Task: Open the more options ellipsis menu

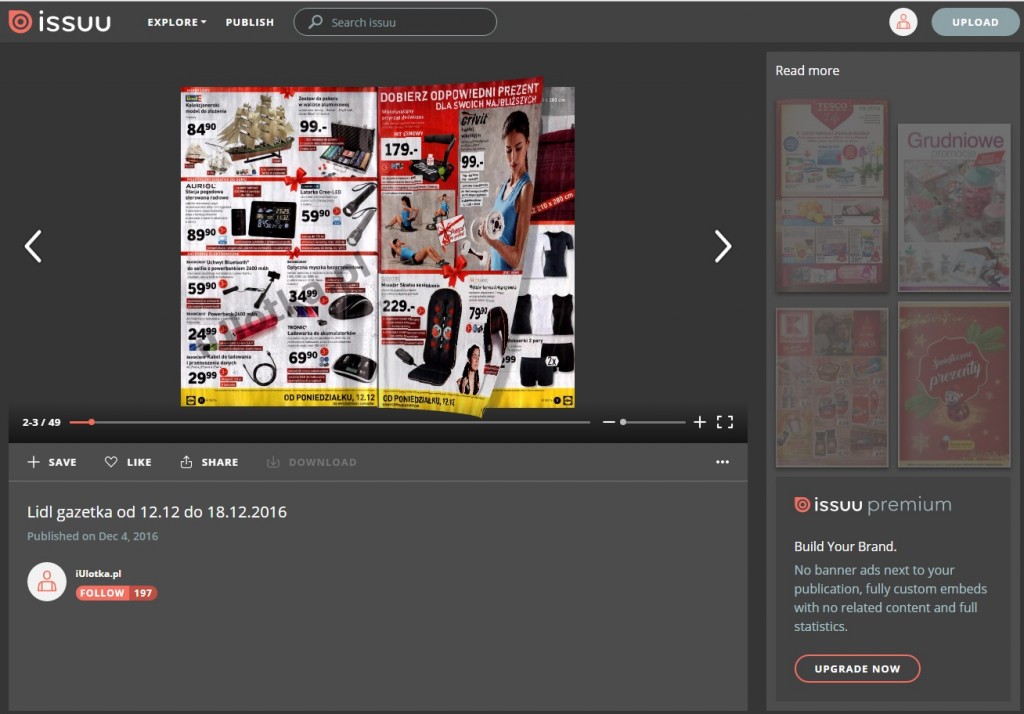Action: tap(722, 462)
